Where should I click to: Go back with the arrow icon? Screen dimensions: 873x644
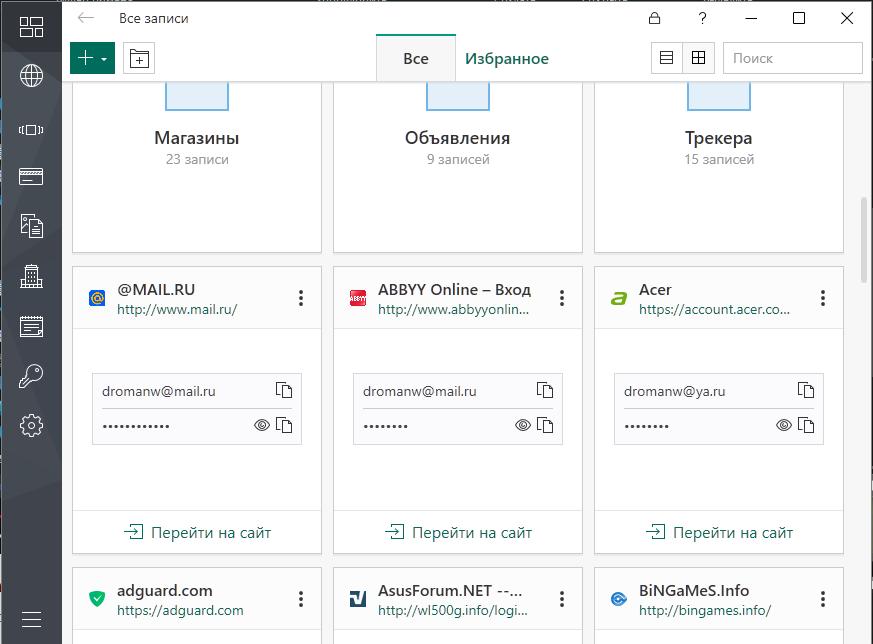click(x=86, y=18)
